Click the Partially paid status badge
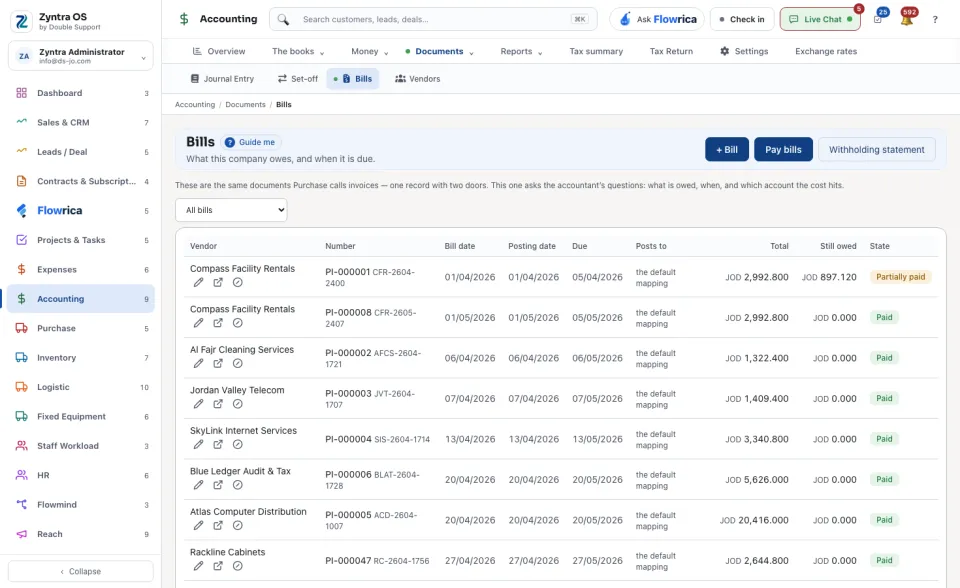This screenshot has width=960, height=588. pos(900,277)
